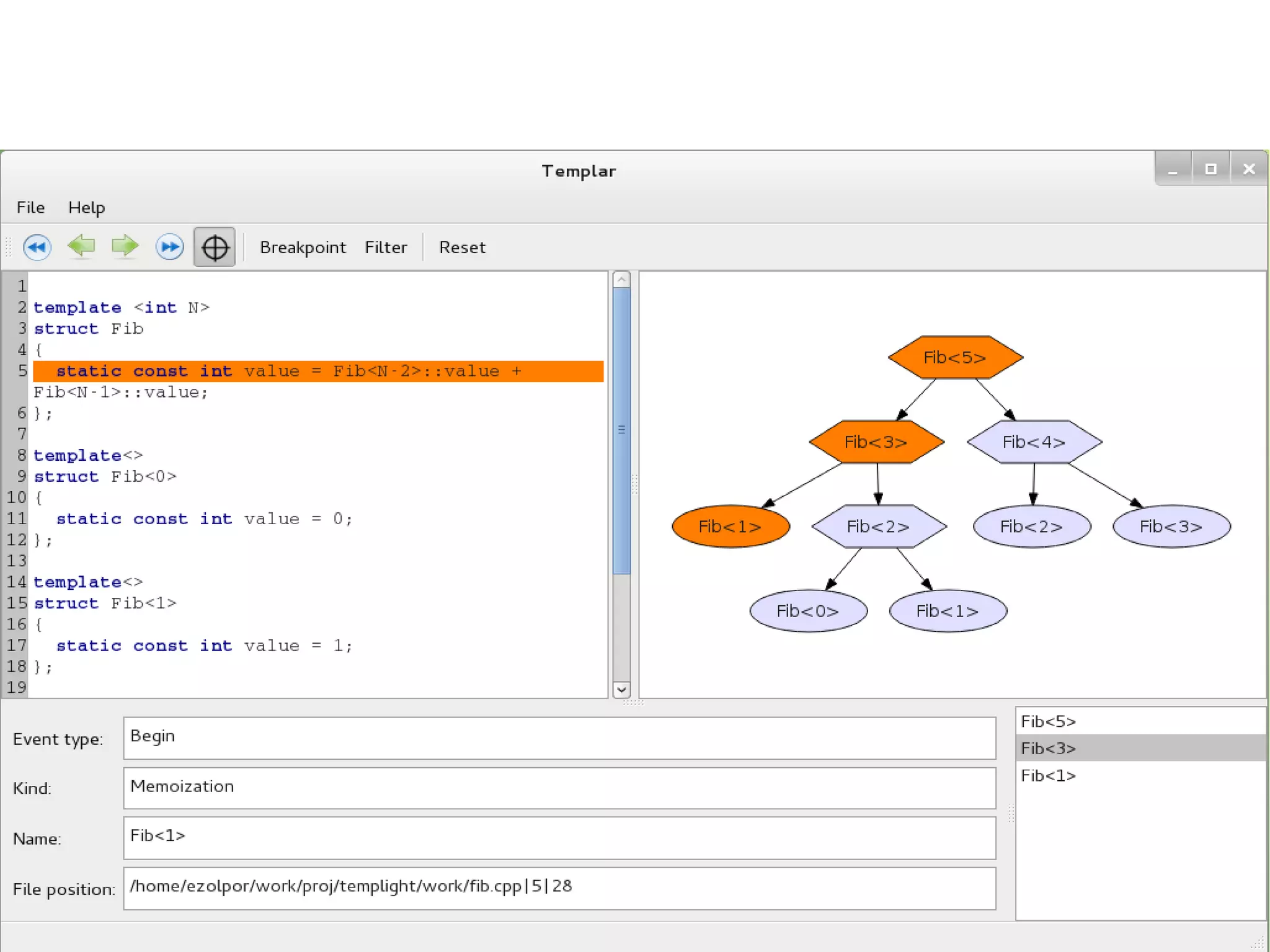
Task: Toggle the crosshair follow-cursor button
Action: (215, 247)
